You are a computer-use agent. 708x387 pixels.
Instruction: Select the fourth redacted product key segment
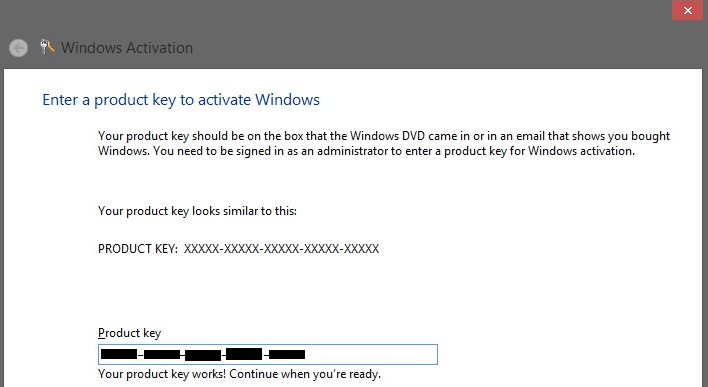(x=244, y=354)
